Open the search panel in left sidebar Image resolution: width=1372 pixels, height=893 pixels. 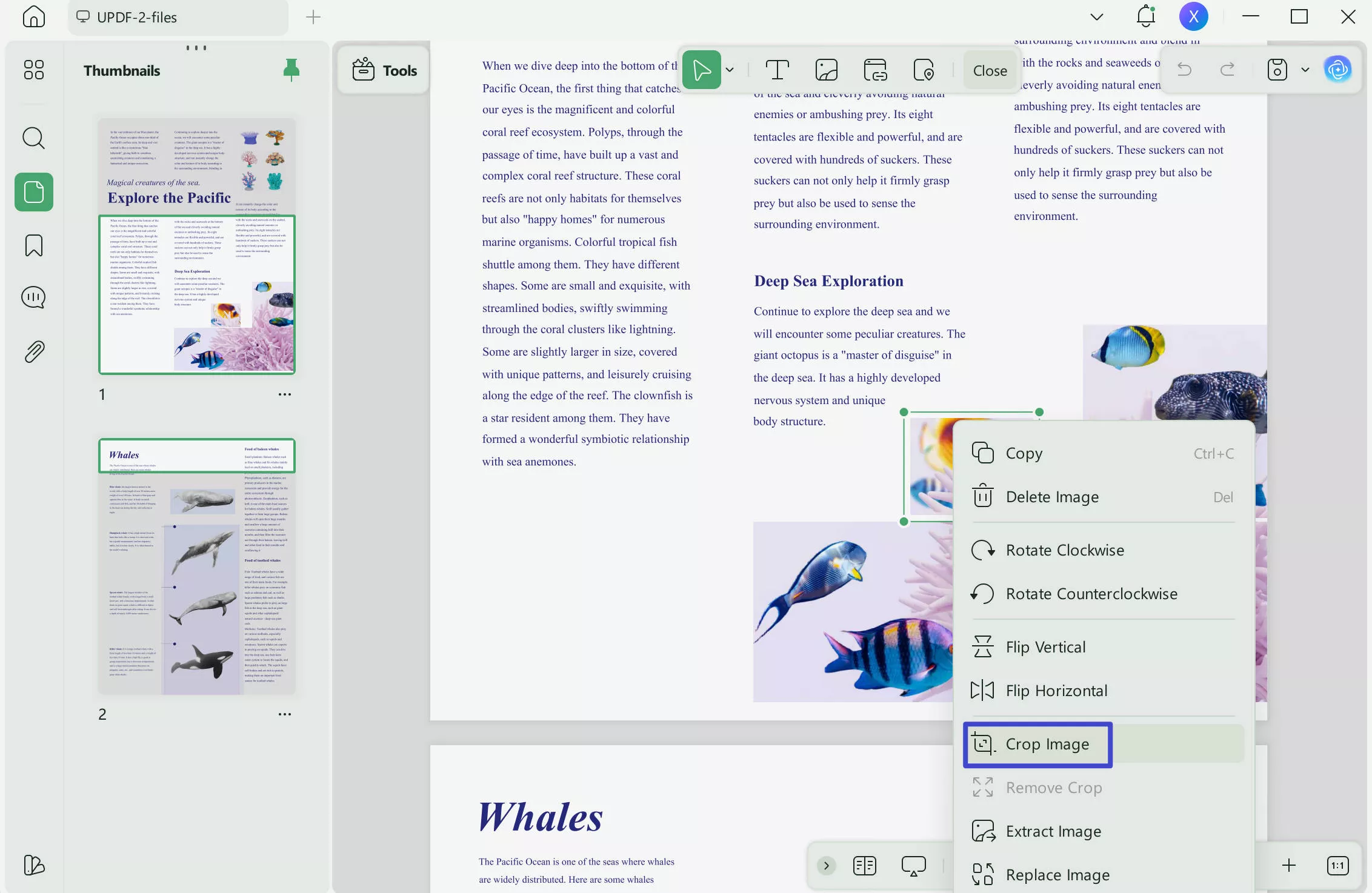[x=33, y=138]
